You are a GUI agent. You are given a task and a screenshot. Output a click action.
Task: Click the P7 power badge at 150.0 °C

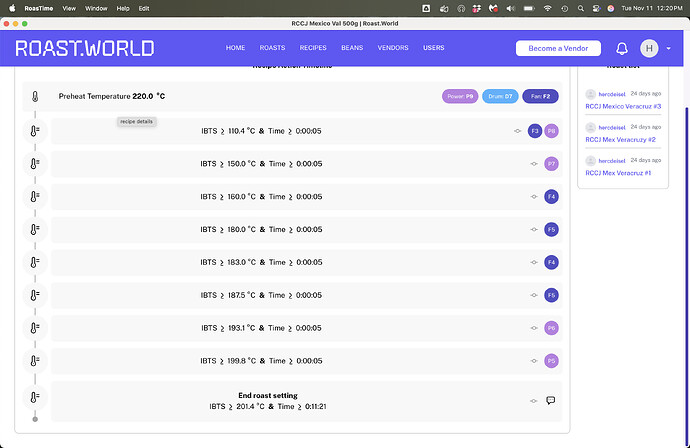tap(551, 164)
